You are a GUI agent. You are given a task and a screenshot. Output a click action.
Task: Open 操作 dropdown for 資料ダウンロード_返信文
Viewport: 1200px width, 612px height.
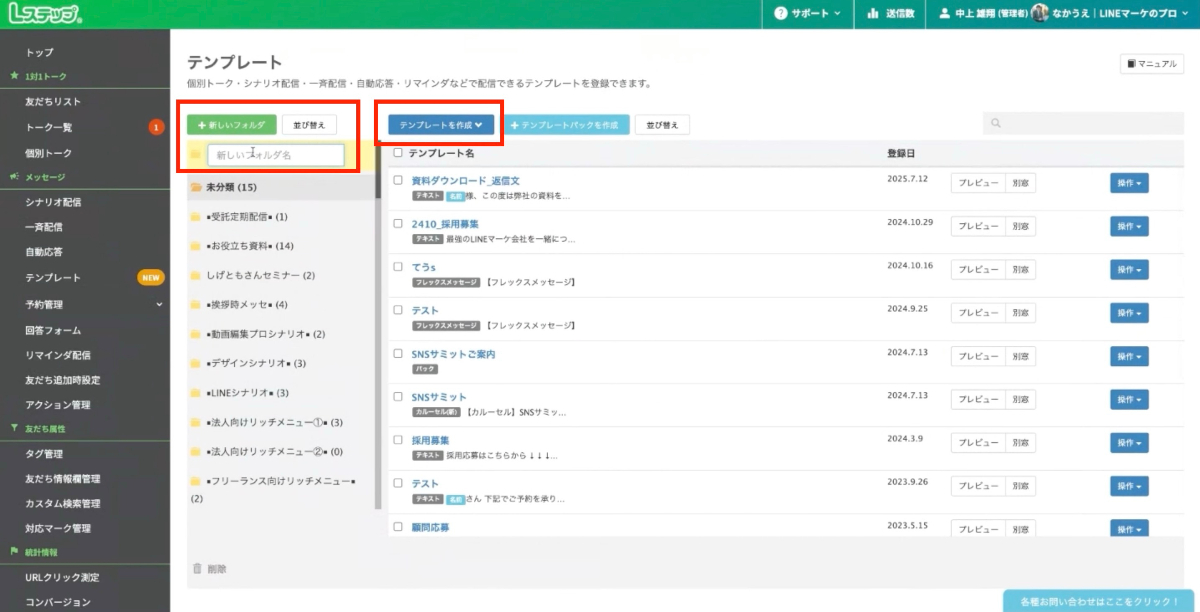(x=1129, y=183)
